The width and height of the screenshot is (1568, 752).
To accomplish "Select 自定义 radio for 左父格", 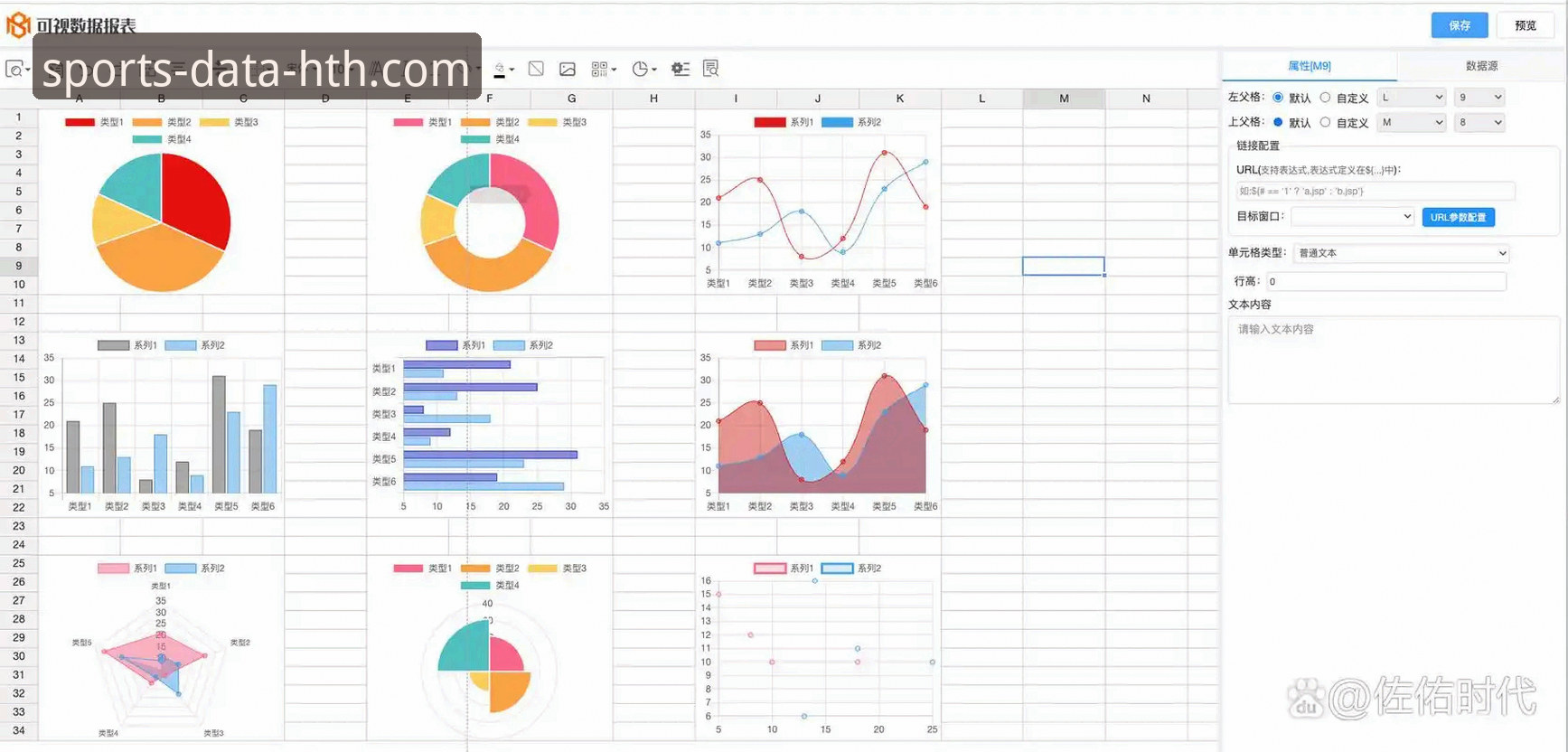I will (1325, 98).
